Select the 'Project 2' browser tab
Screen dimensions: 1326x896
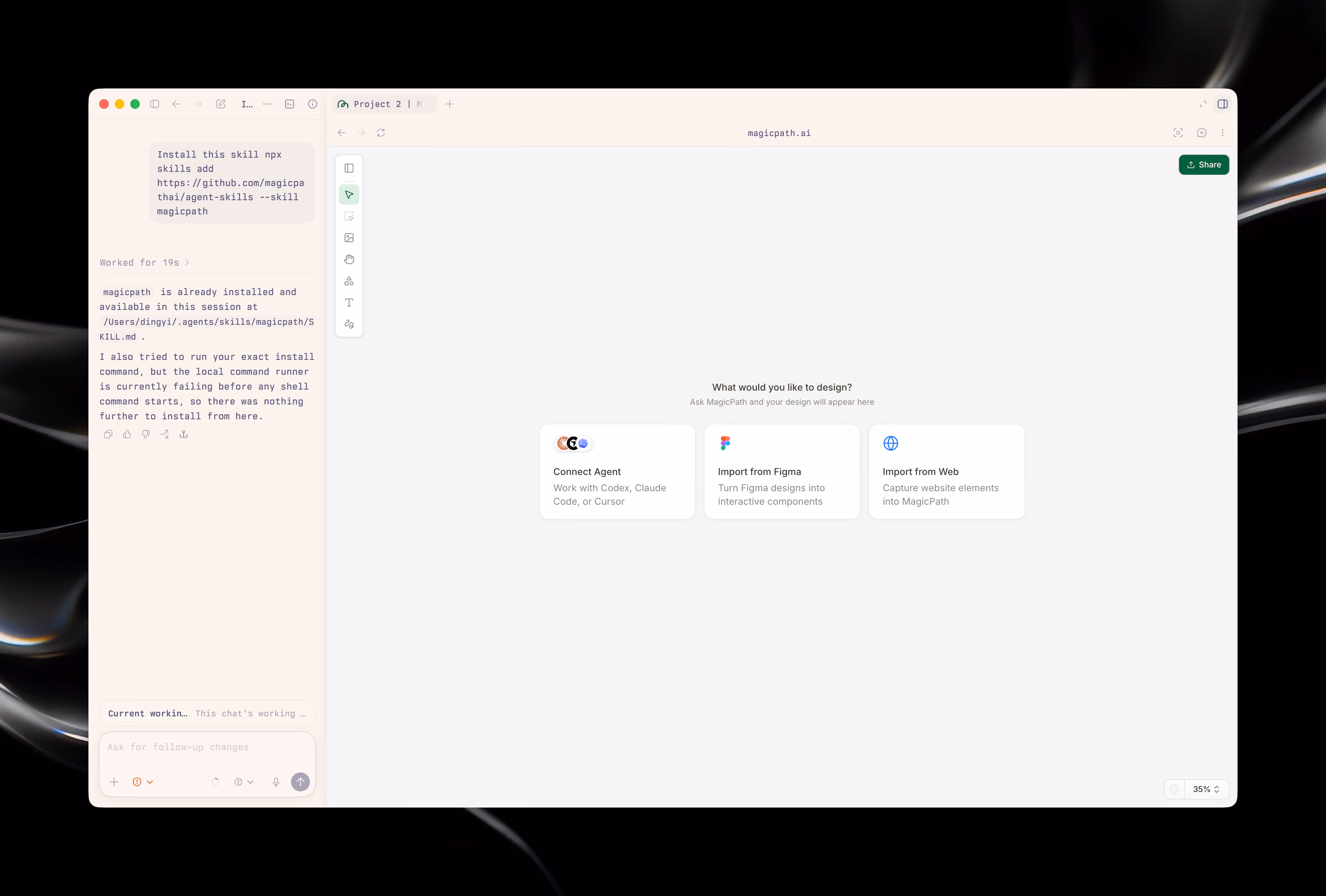click(x=384, y=104)
